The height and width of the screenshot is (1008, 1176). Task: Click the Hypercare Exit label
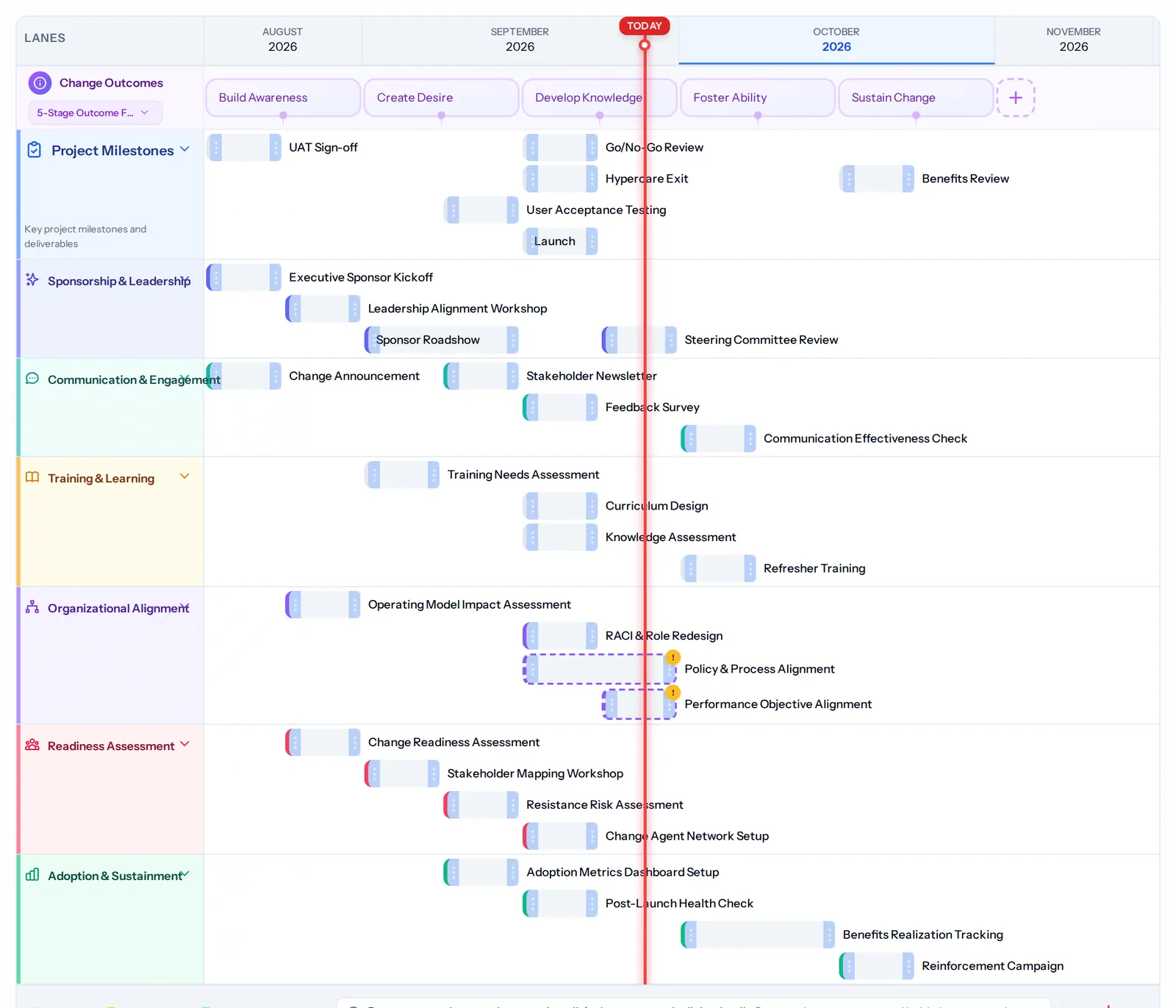point(647,179)
